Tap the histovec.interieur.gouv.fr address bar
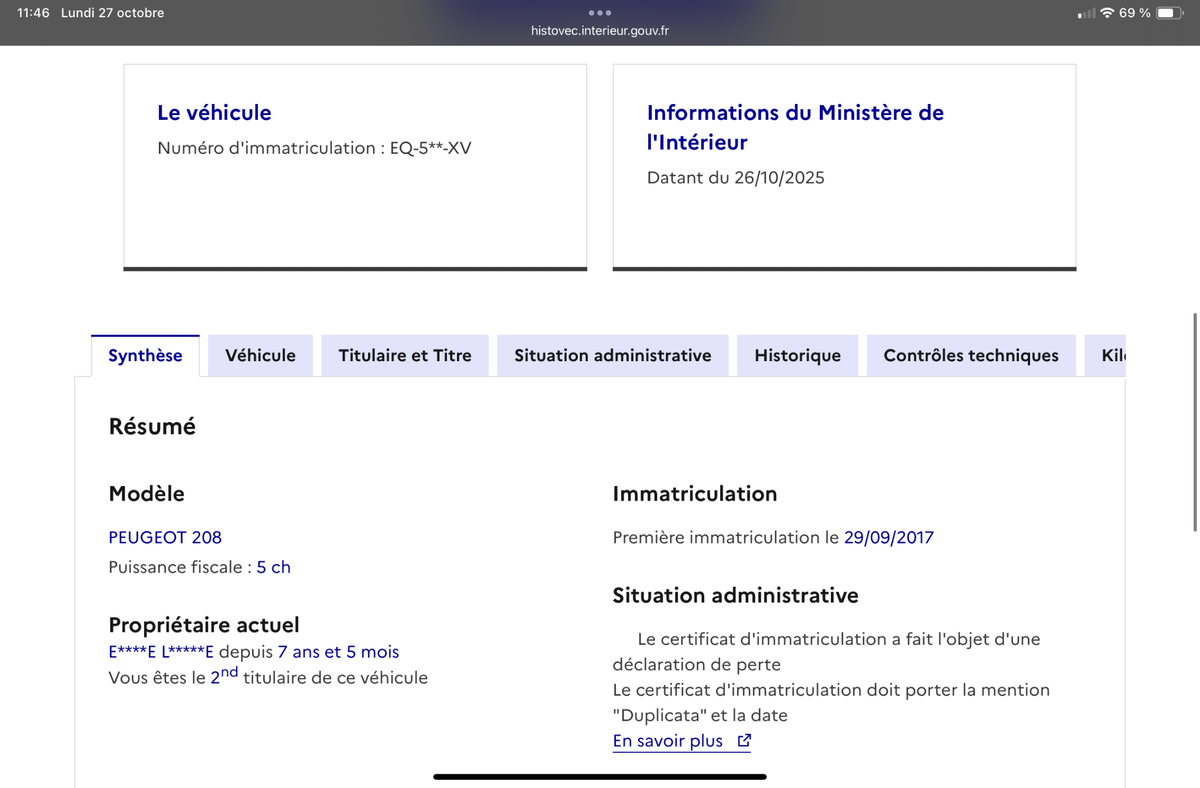This screenshot has width=1200, height=788. tap(600, 31)
